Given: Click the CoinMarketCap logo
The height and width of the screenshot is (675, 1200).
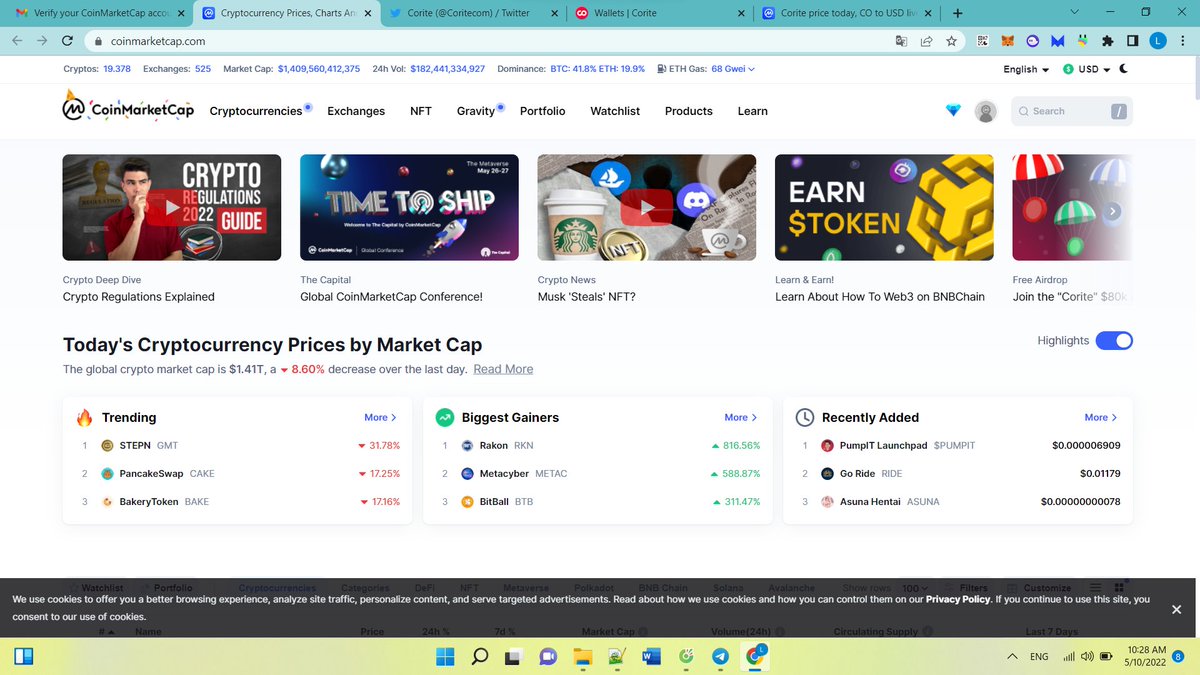Looking at the screenshot, I should click(128, 108).
